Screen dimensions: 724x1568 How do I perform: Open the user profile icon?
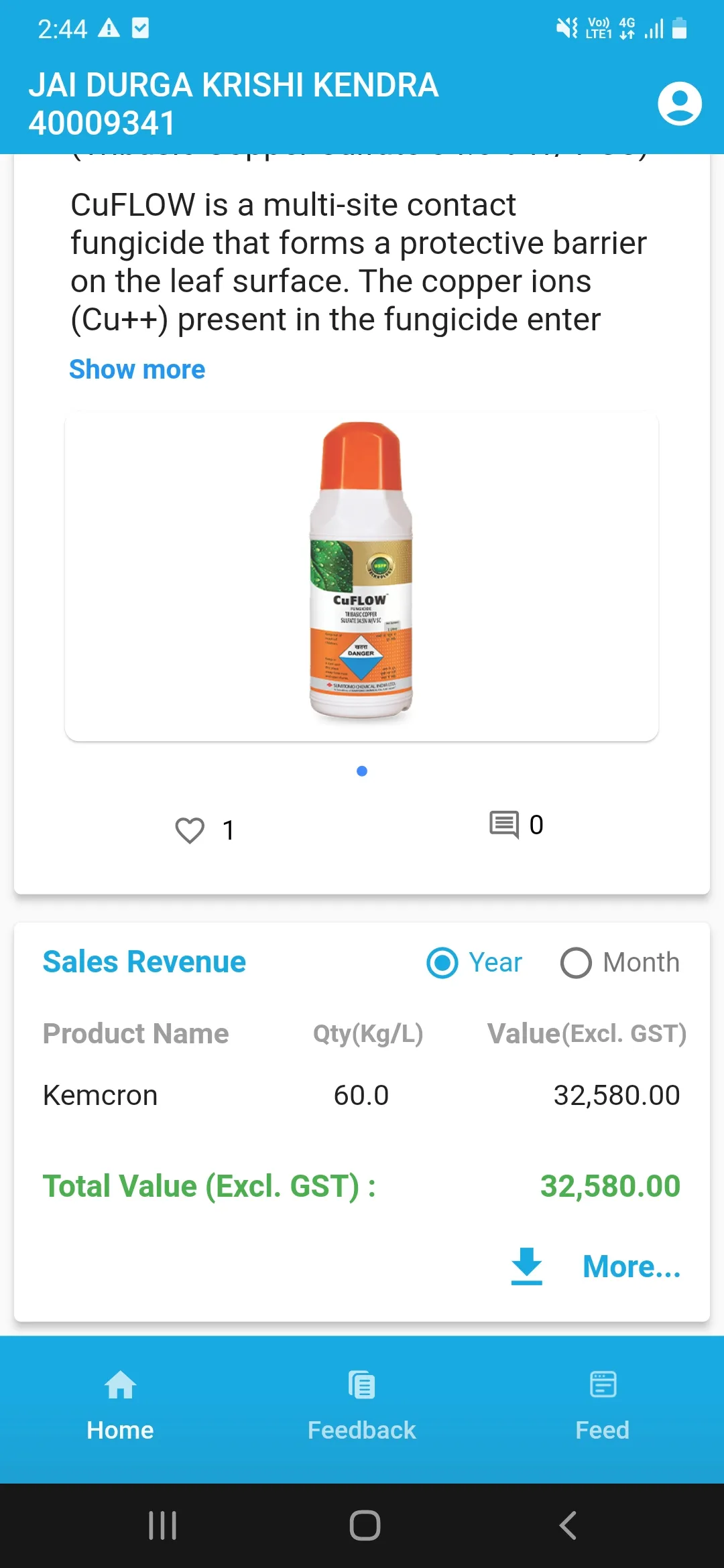[680, 104]
